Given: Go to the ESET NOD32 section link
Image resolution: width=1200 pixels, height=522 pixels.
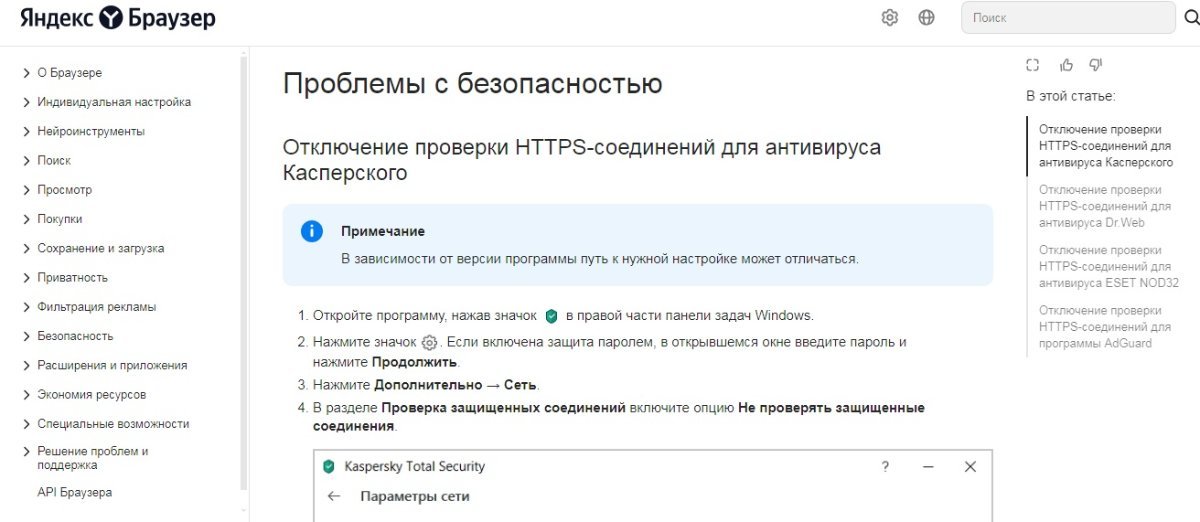Looking at the screenshot, I should [x=1108, y=267].
